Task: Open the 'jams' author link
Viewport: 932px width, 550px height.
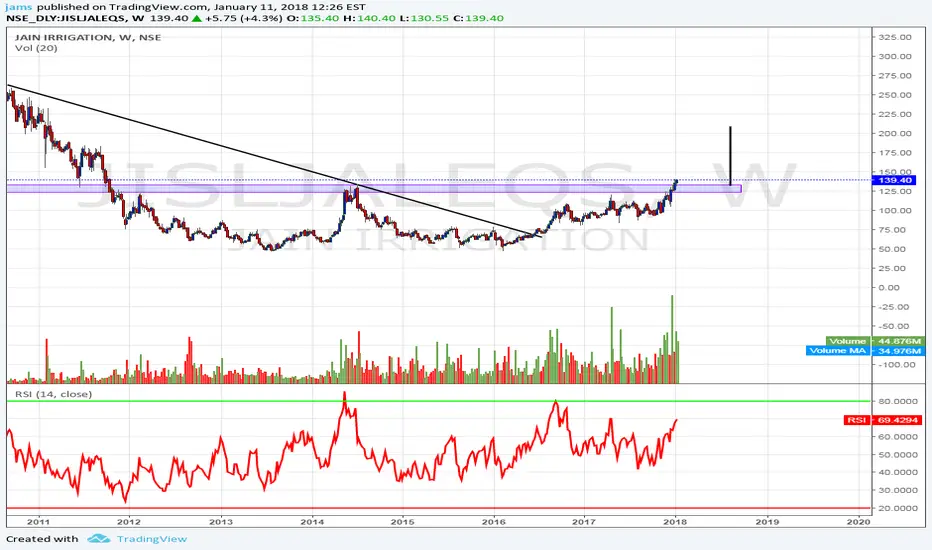Action: [x=19, y=7]
